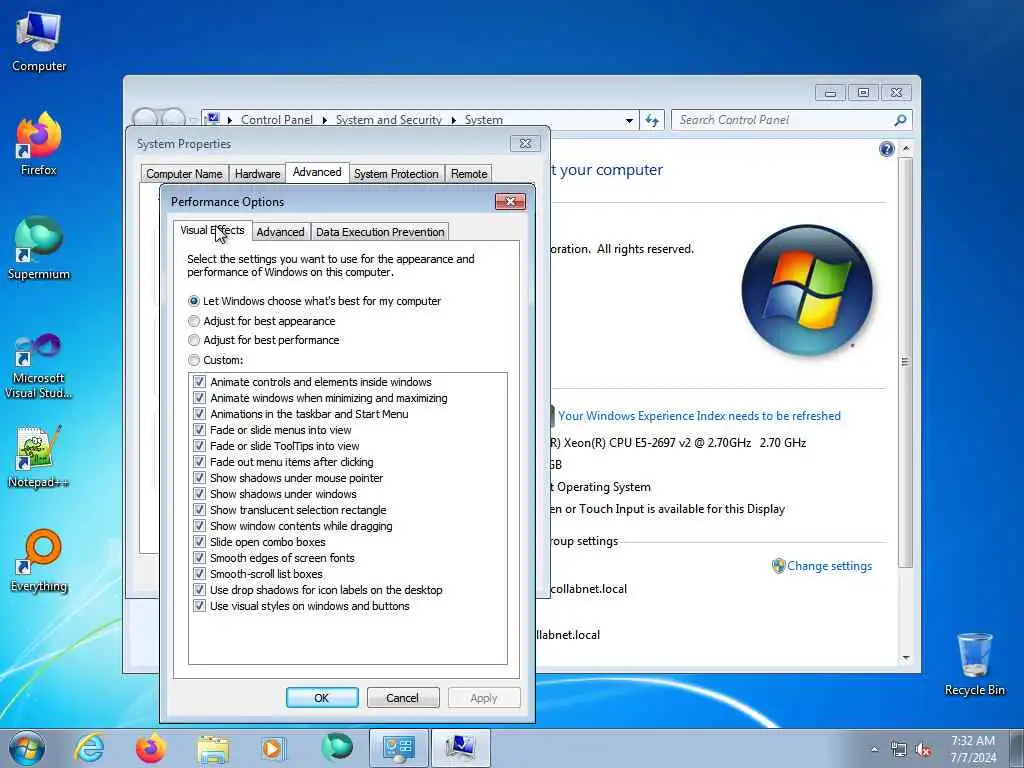The image size is (1024, 768).
Task: Click the search magnifier in Control Panel
Action: (900, 120)
